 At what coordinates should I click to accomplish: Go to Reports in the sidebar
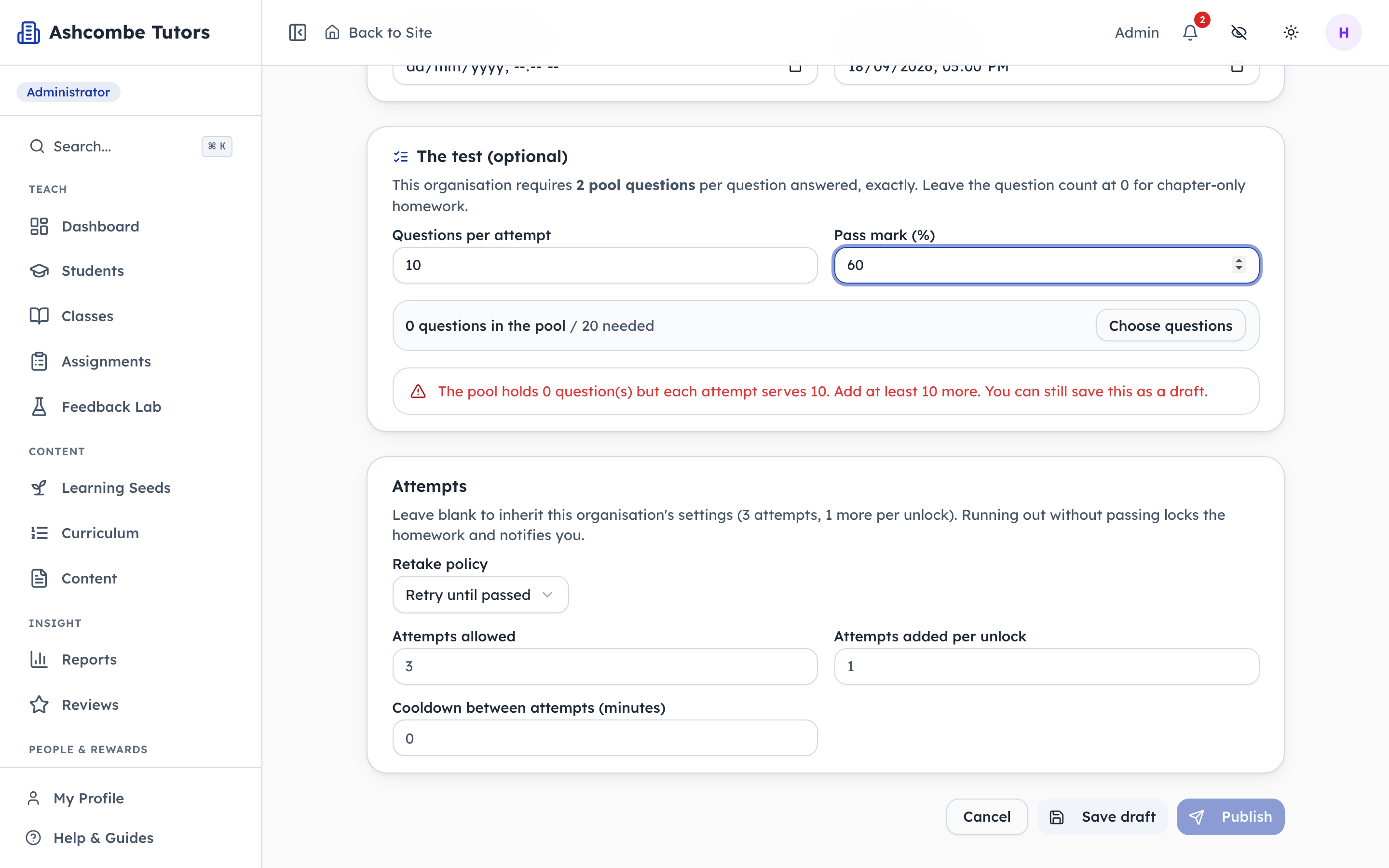click(x=131, y=660)
